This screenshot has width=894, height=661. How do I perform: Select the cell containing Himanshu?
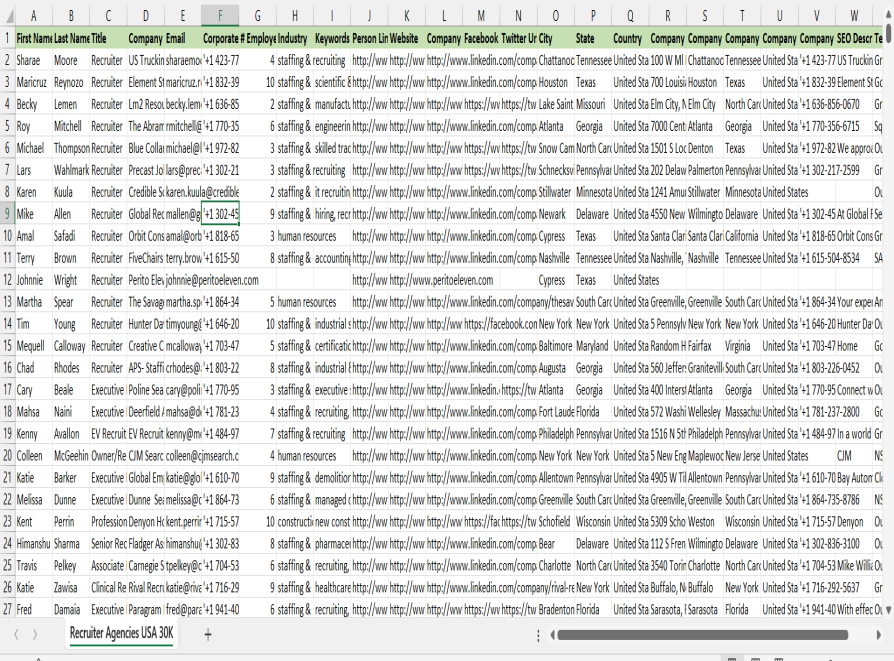pyautogui.click(x=34, y=543)
